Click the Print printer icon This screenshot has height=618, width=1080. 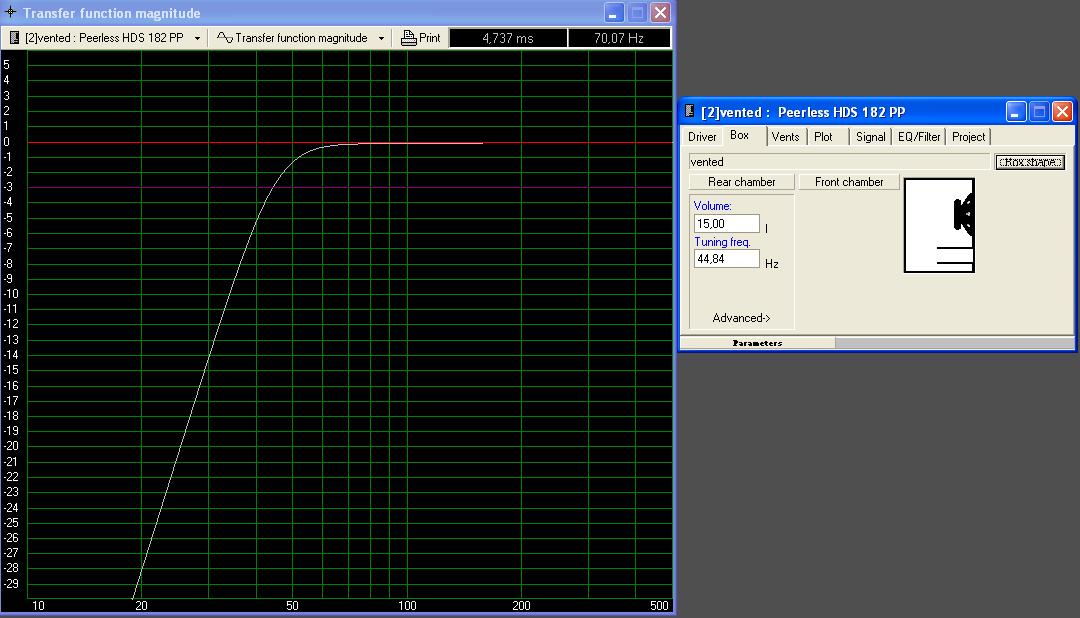click(x=409, y=38)
